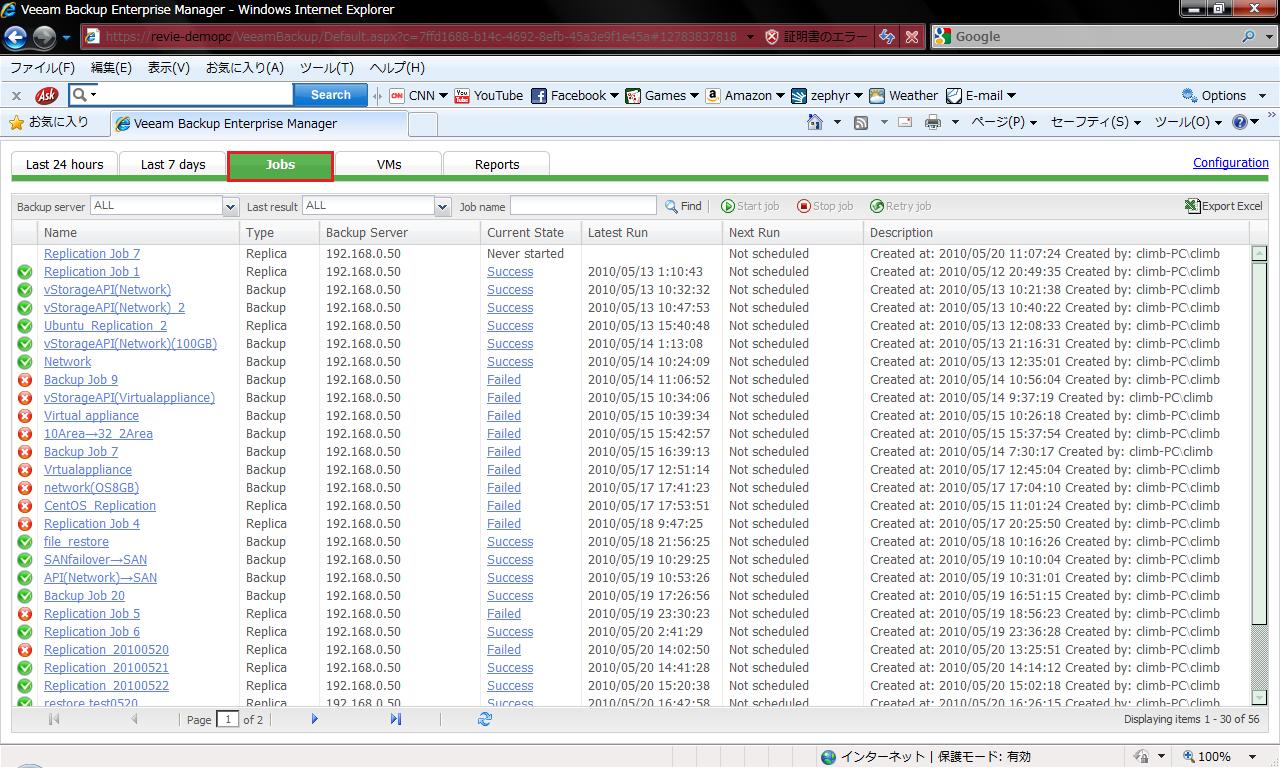The height and width of the screenshot is (768, 1280).
Task: Click the read mail icon in command bar
Action: (x=905, y=122)
